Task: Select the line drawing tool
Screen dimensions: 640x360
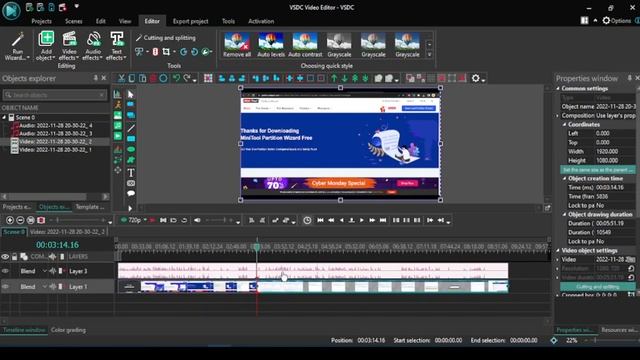Action: [x=131, y=128]
